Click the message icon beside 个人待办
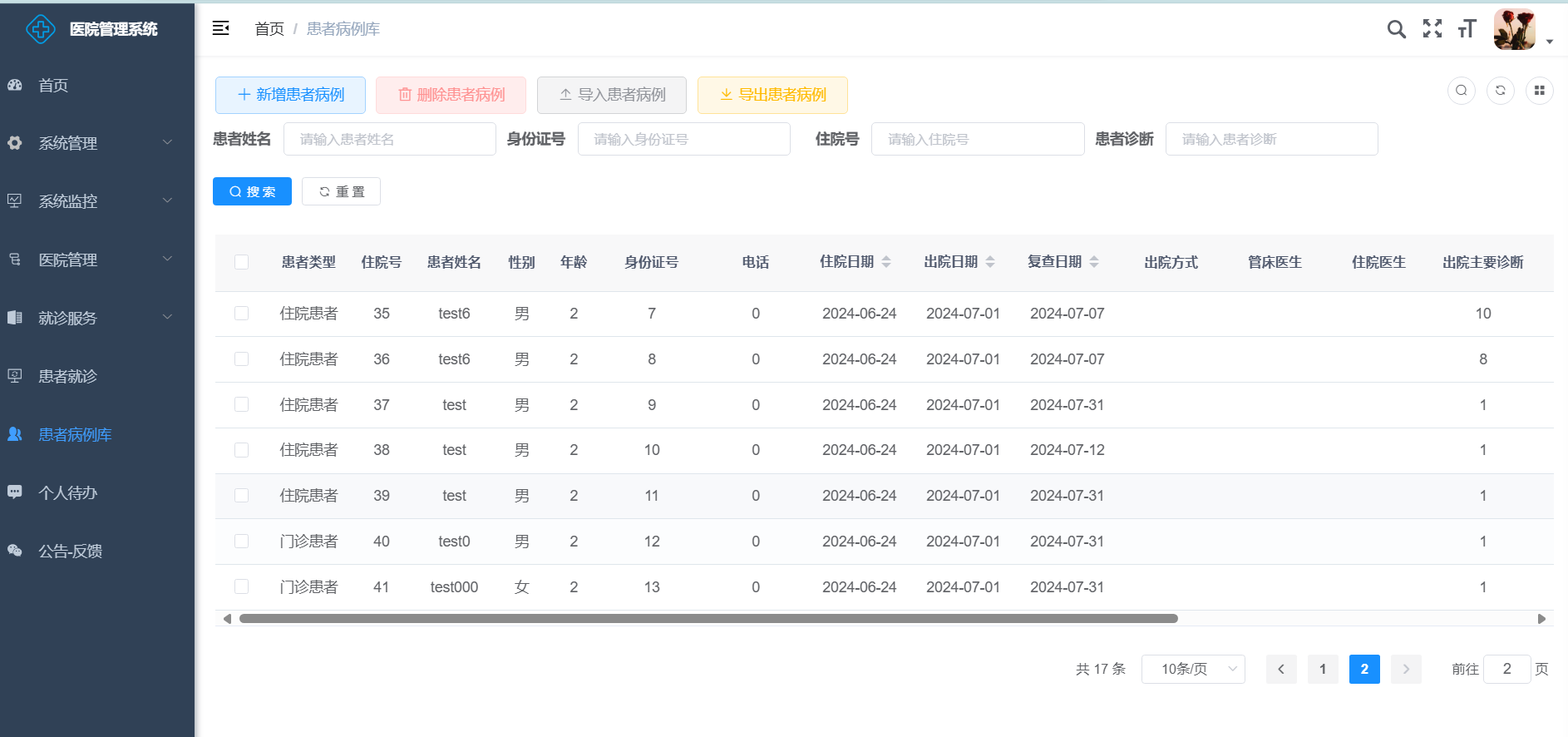The width and height of the screenshot is (1568, 737). coord(15,492)
